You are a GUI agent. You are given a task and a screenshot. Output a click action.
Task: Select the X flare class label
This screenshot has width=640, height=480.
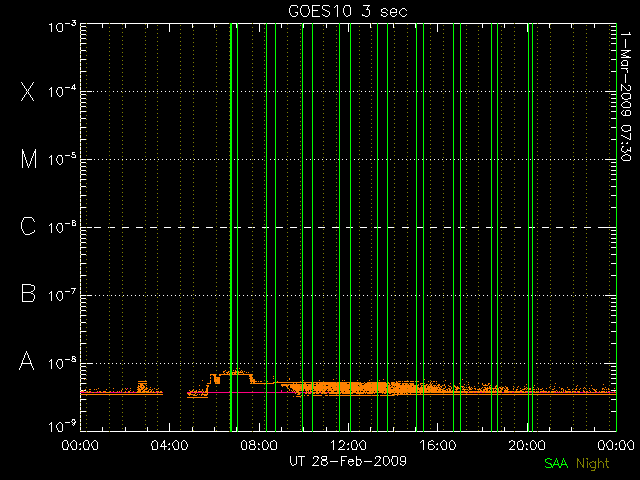click(x=28, y=91)
